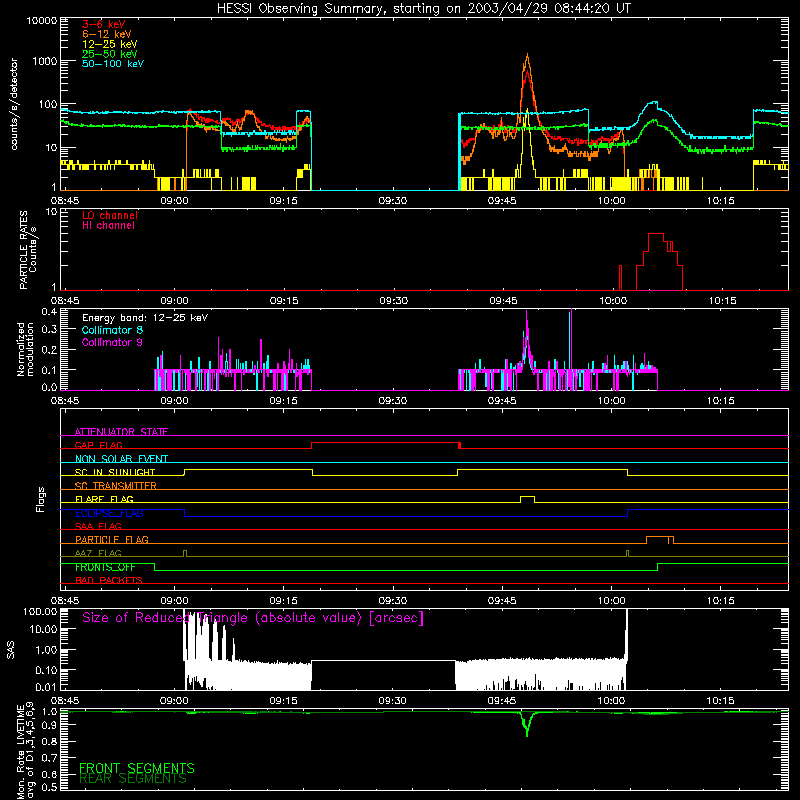Click the raised GAP_FLAG segment between 09:19 and 09:39
Viewport: 800px width, 800px height.
pyautogui.click(x=386, y=443)
